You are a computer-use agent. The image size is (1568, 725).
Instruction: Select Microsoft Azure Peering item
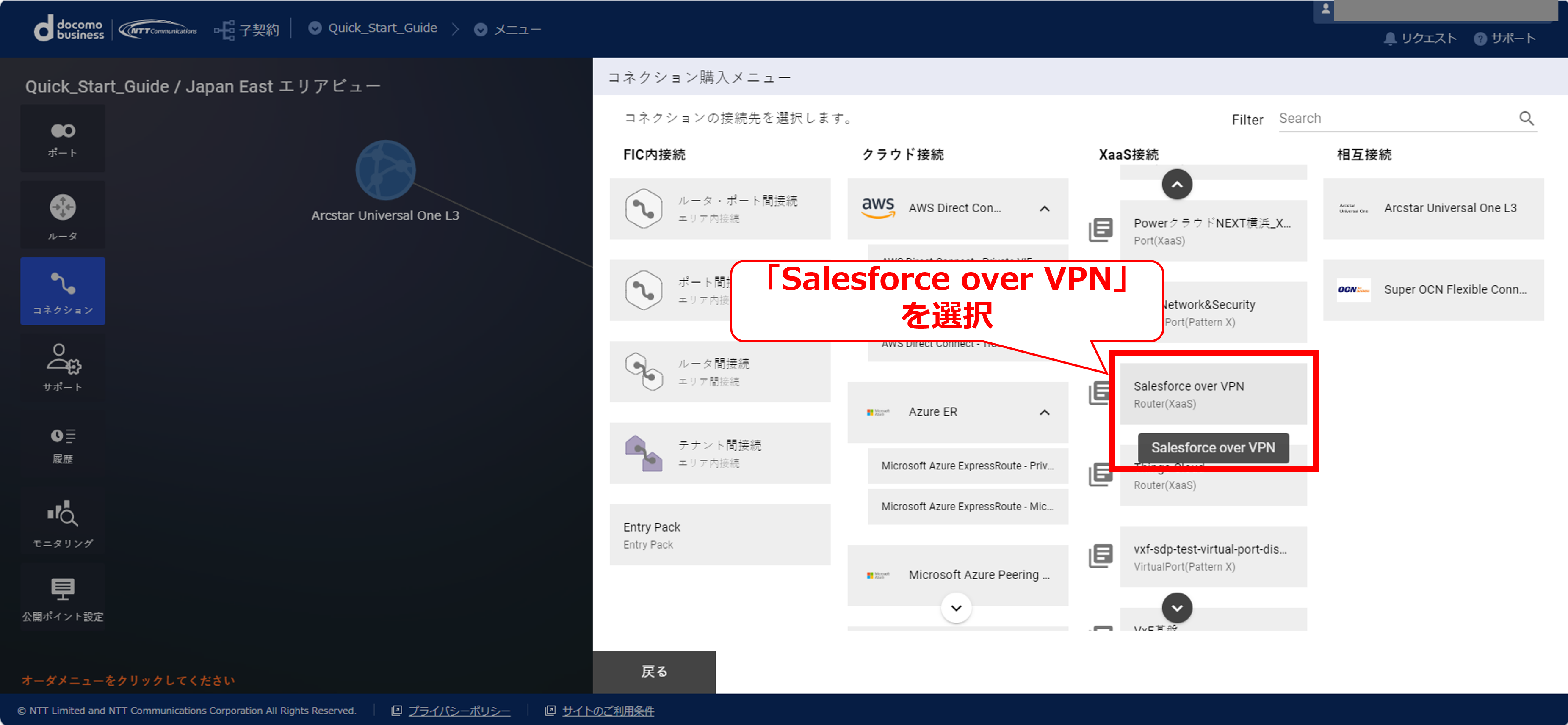click(x=957, y=575)
